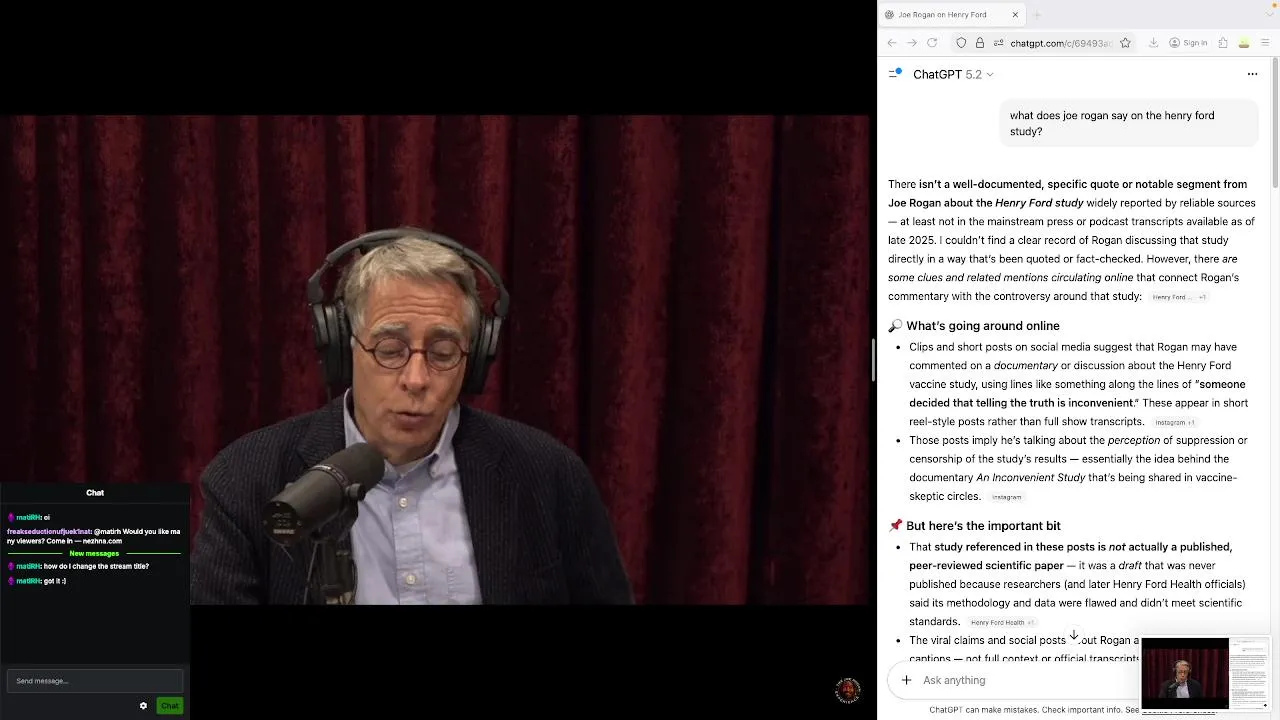Select the Joe Rogan on Henry Ford tab
Screen dimensions: 1280x720
tap(950, 15)
